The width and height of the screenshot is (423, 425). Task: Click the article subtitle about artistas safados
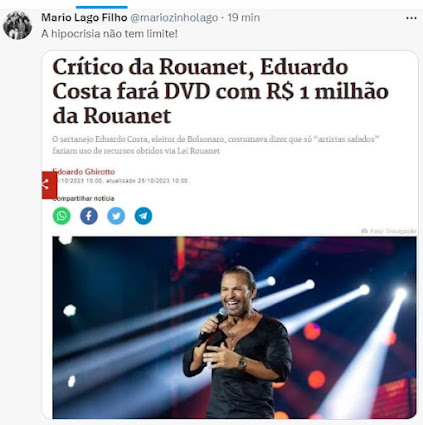(216, 145)
